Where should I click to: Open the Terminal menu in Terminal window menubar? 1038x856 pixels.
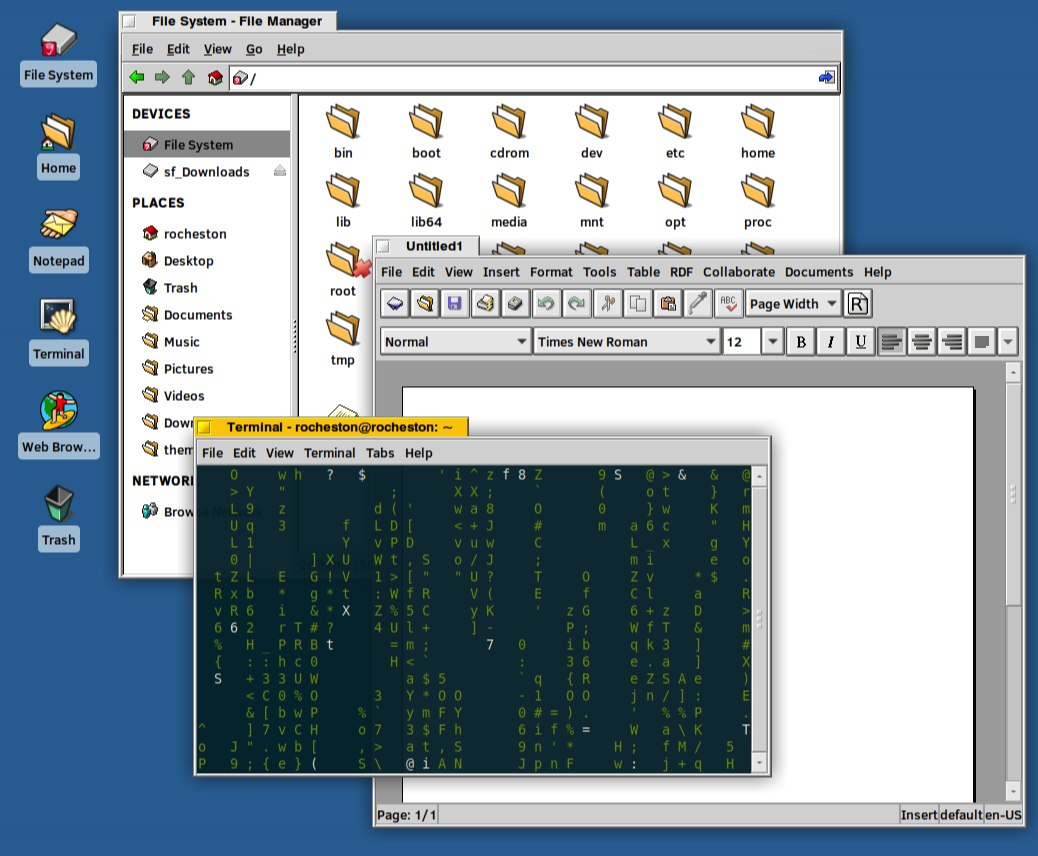point(330,453)
